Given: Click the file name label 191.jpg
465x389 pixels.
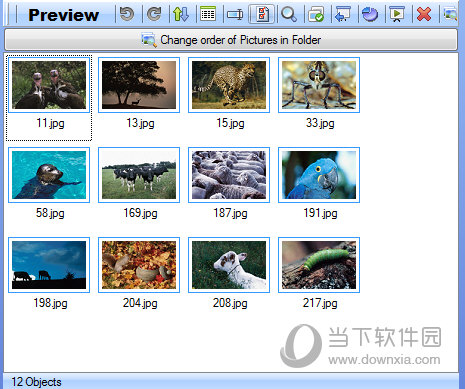Looking at the screenshot, I should point(320,213).
